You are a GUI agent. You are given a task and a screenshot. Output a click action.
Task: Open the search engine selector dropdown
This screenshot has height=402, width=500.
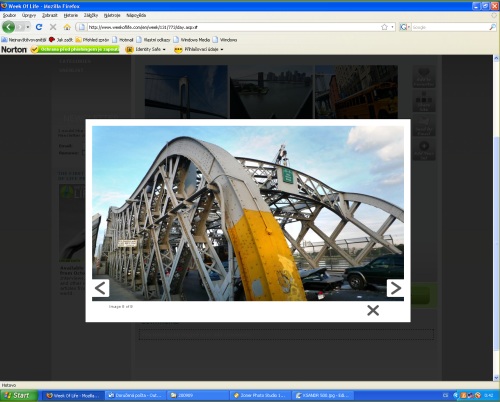[x=405, y=27]
